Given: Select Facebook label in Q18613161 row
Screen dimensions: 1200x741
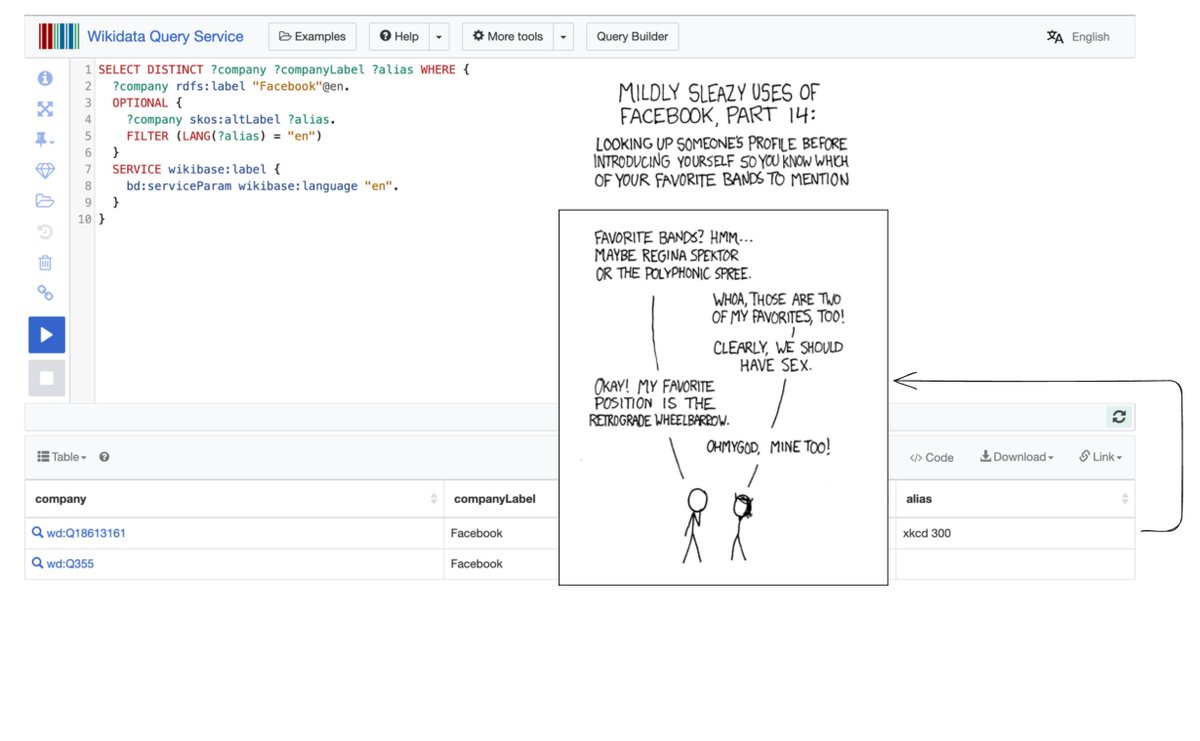Looking at the screenshot, I should 477,533.
